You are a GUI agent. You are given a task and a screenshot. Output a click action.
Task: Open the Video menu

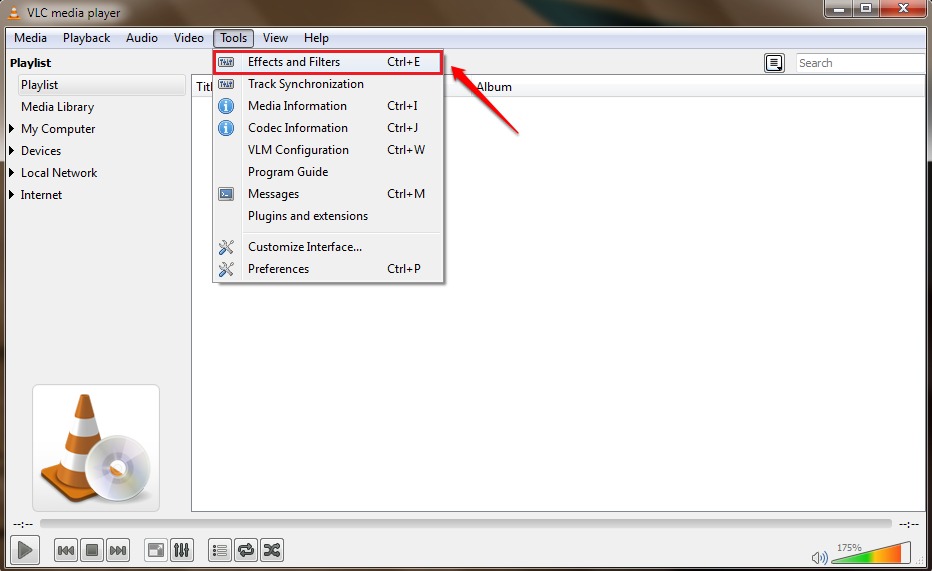click(188, 38)
